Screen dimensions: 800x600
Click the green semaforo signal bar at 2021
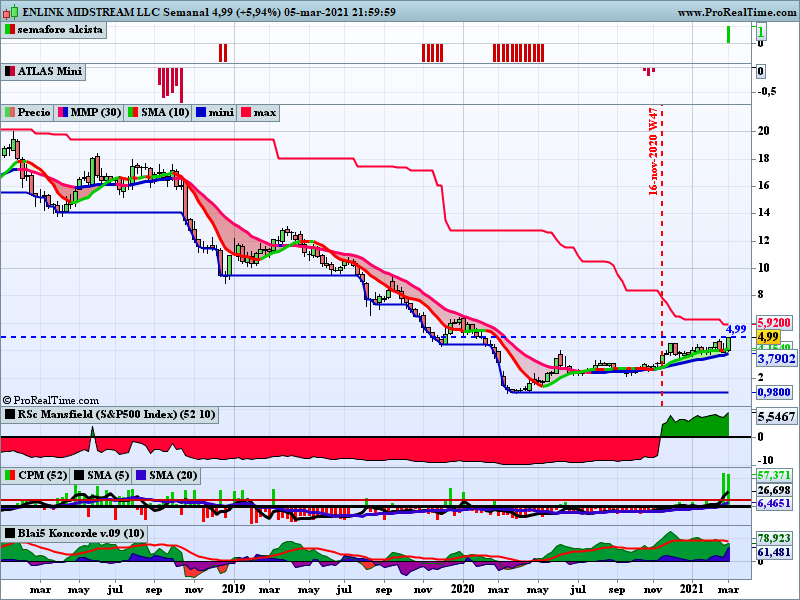click(729, 35)
